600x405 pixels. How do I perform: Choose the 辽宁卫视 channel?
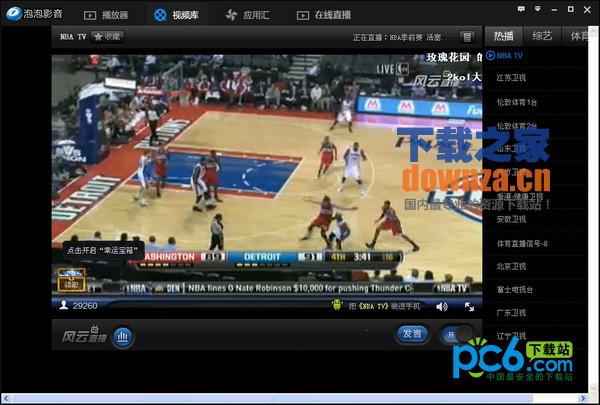pyautogui.click(x=511, y=336)
